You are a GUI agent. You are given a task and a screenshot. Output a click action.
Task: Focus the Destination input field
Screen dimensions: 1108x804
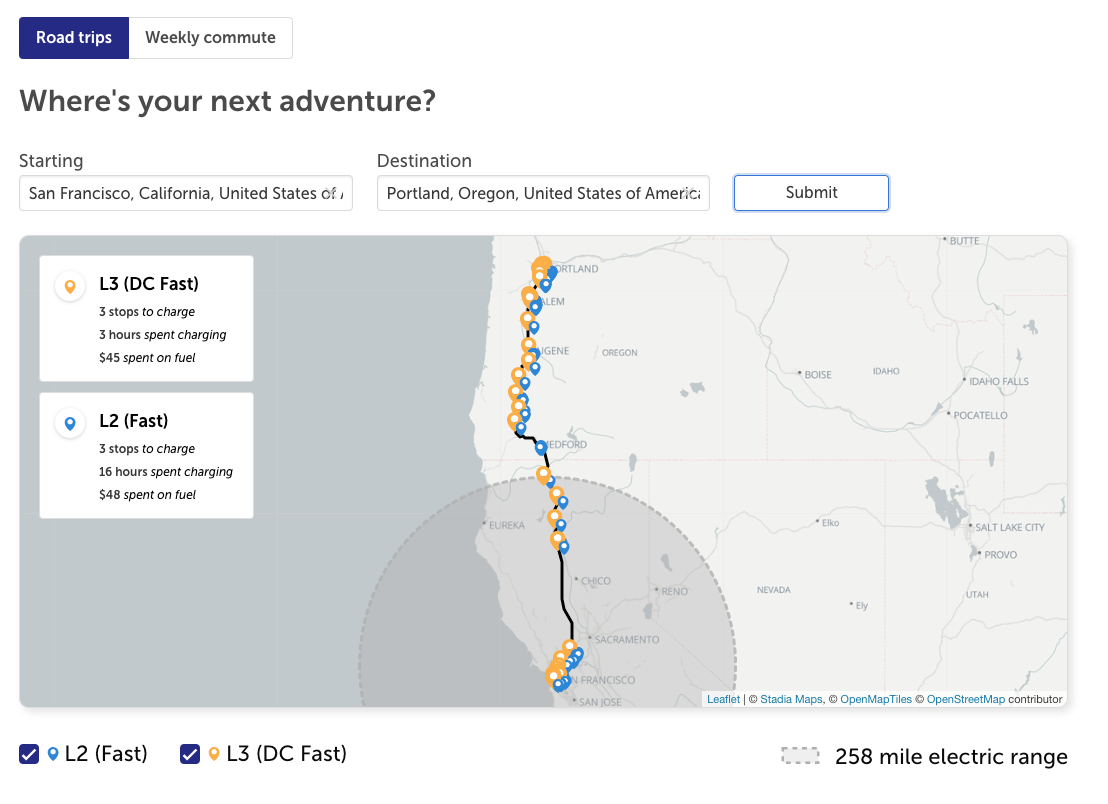[543, 193]
